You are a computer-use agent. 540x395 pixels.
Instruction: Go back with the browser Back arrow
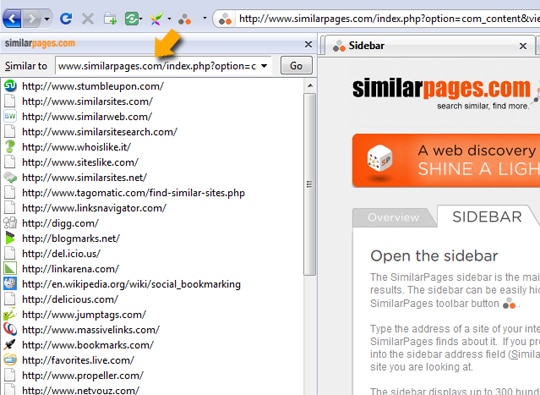tap(12, 18)
